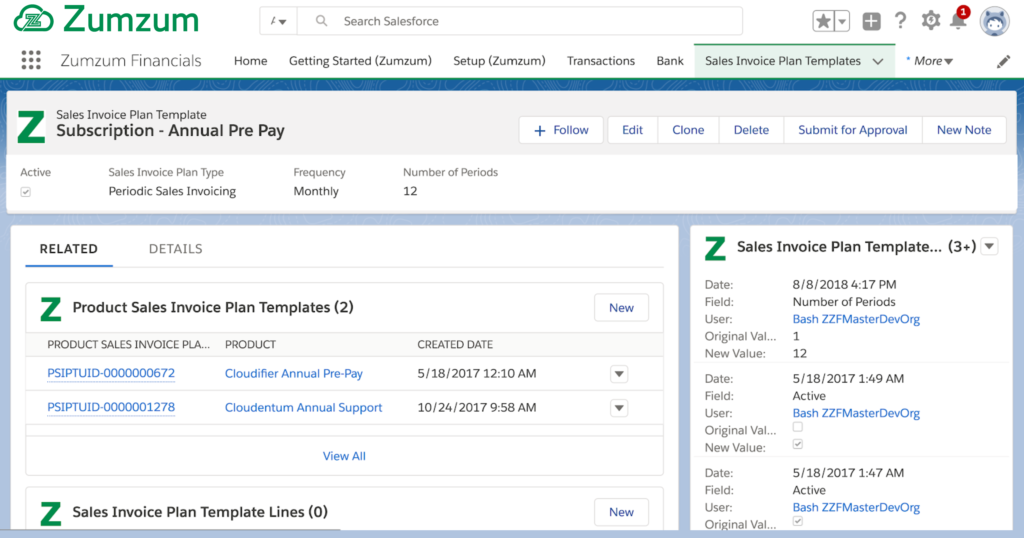Open Cloudentum Annual Support product link
This screenshot has width=1024, height=538.
[304, 407]
